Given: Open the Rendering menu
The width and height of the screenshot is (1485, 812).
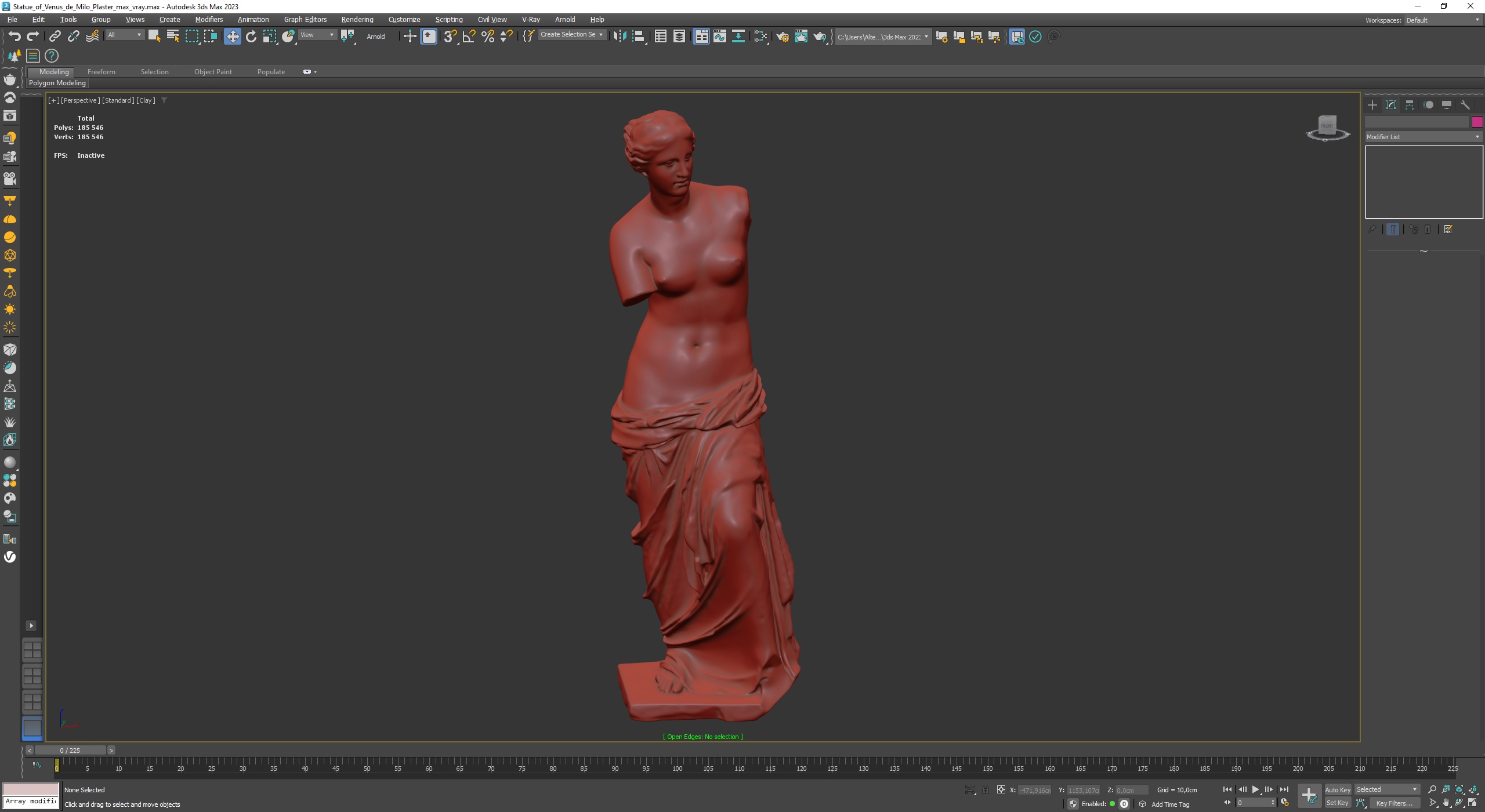Looking at the screenshot, I should tap(357, 20).
